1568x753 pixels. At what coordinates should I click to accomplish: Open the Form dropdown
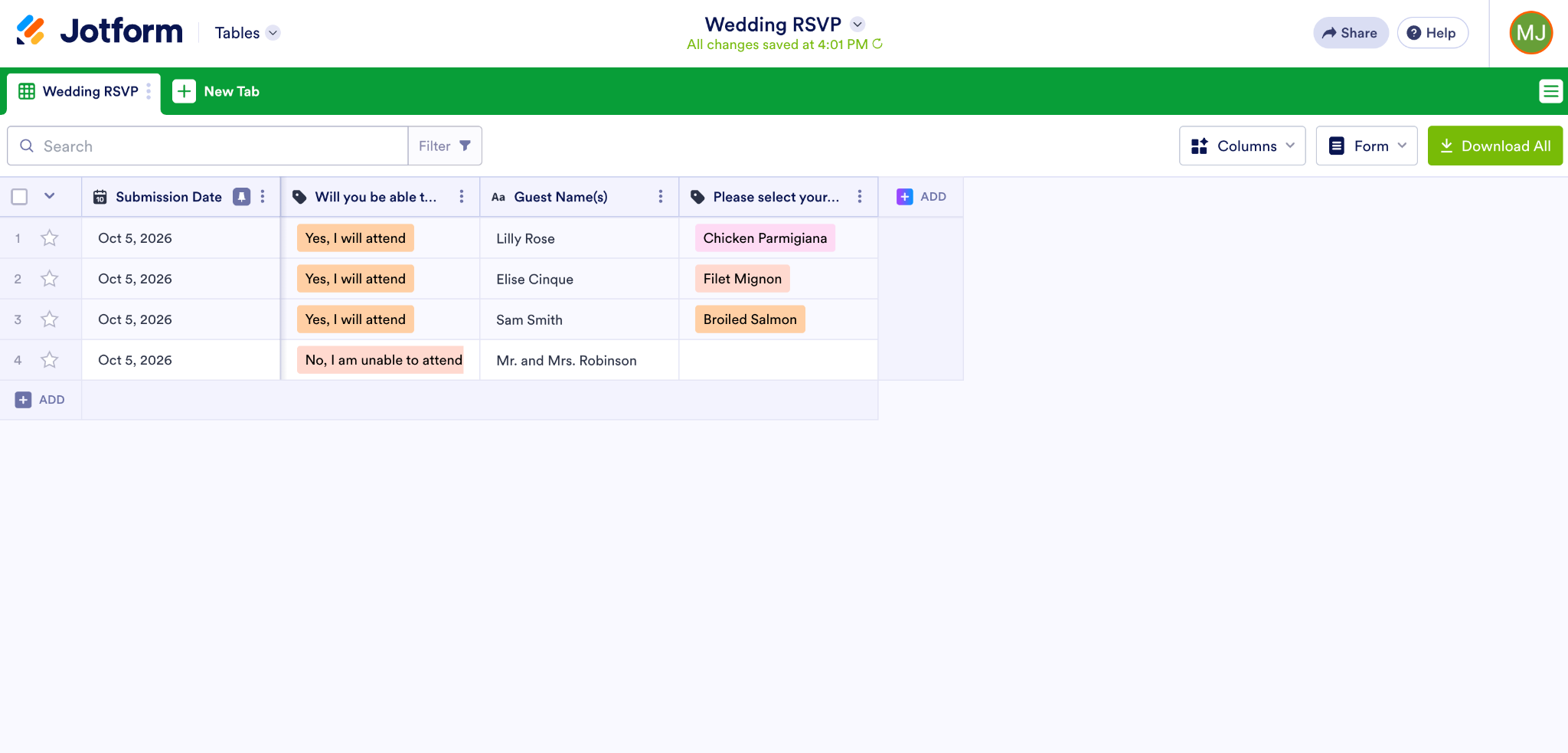1367,146
